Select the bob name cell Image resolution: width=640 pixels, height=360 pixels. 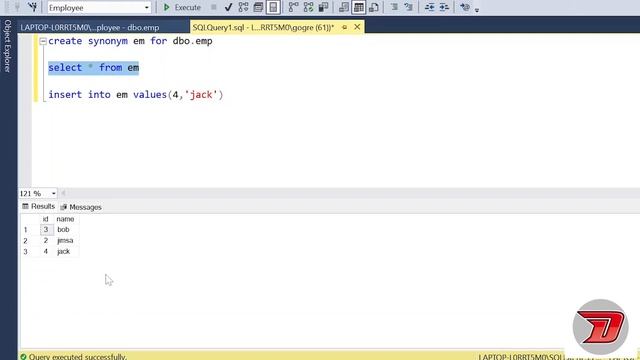pos(66,229)
